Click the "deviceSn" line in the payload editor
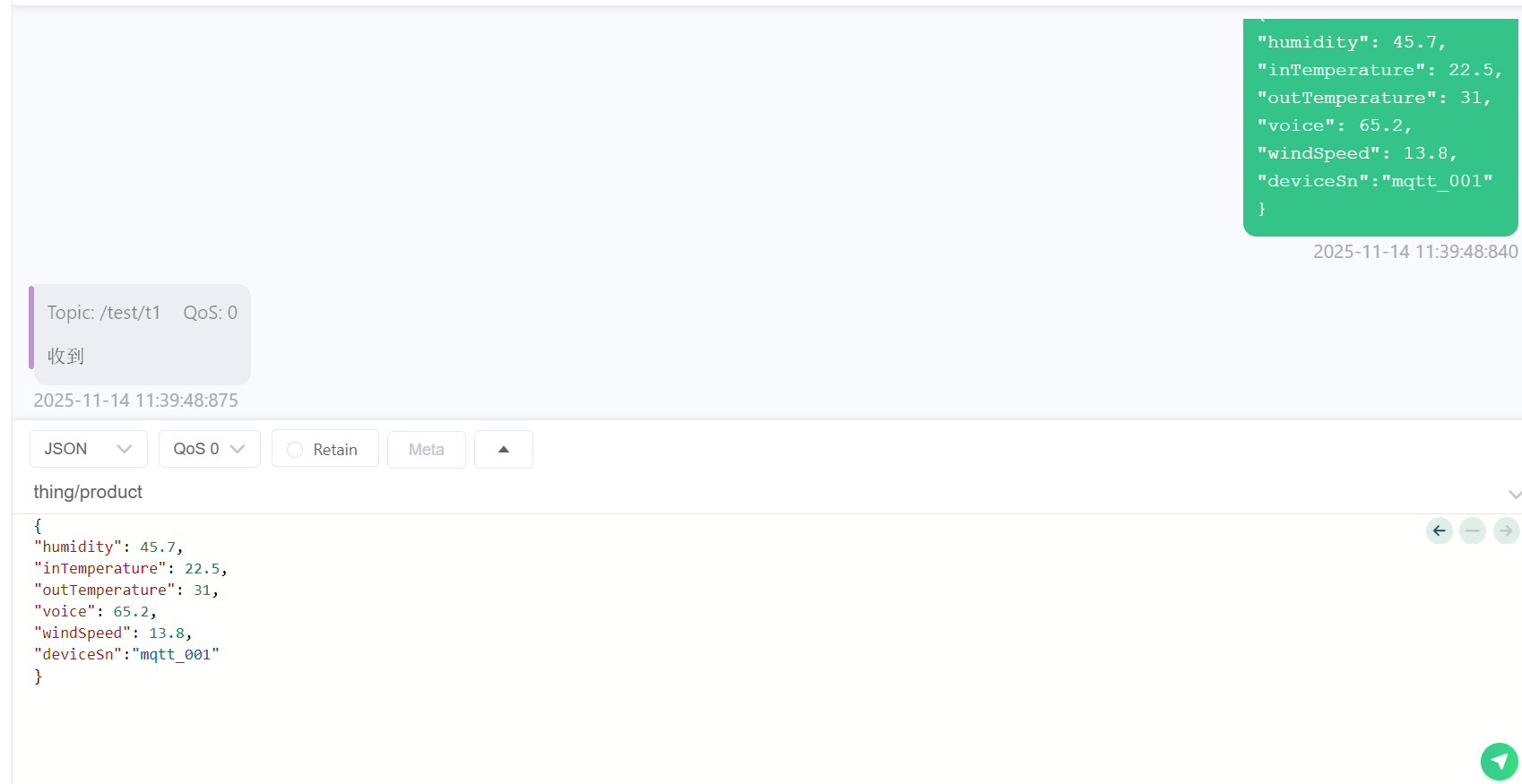 (126, 655)
